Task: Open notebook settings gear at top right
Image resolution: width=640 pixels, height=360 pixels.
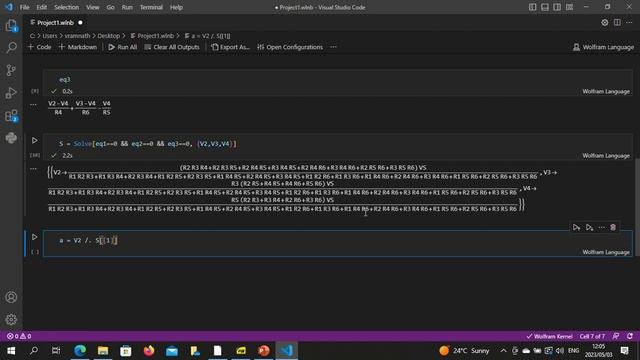Action: tap(604, 23)
